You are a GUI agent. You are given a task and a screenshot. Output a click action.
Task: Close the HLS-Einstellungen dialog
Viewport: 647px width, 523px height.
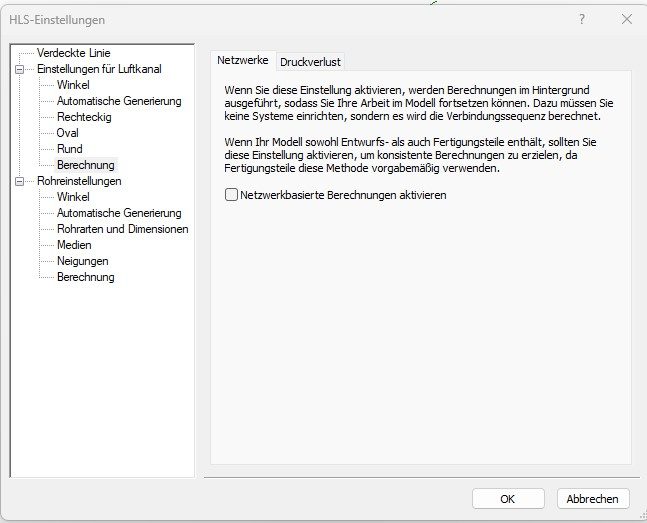(626, 19)
